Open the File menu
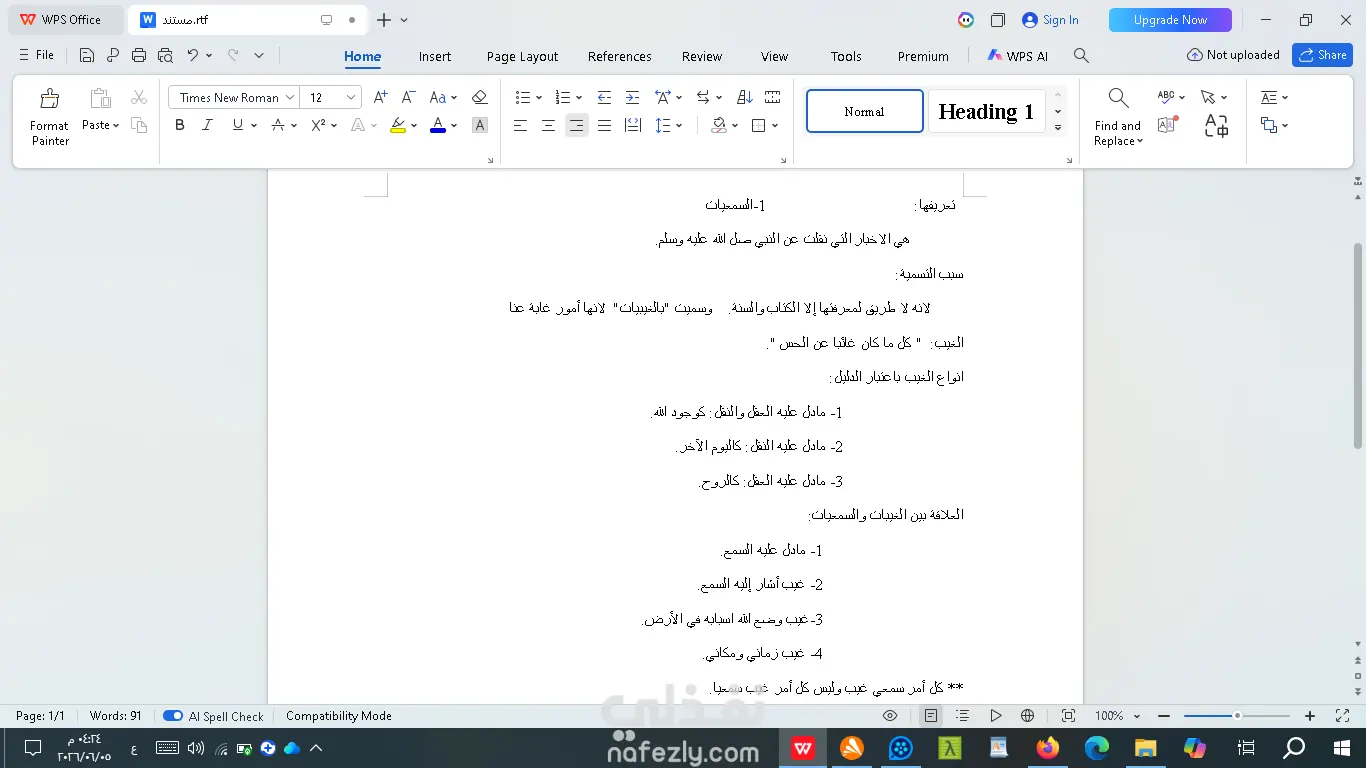The image size is (1366, 768). coord(37,56)
